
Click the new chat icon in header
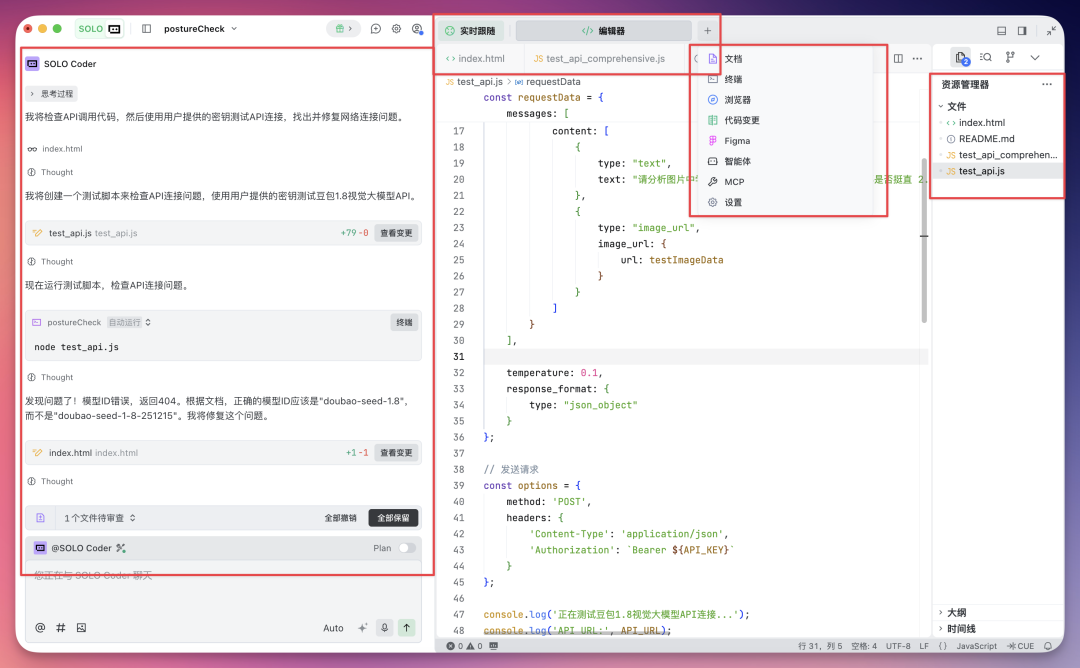[376, 29]
